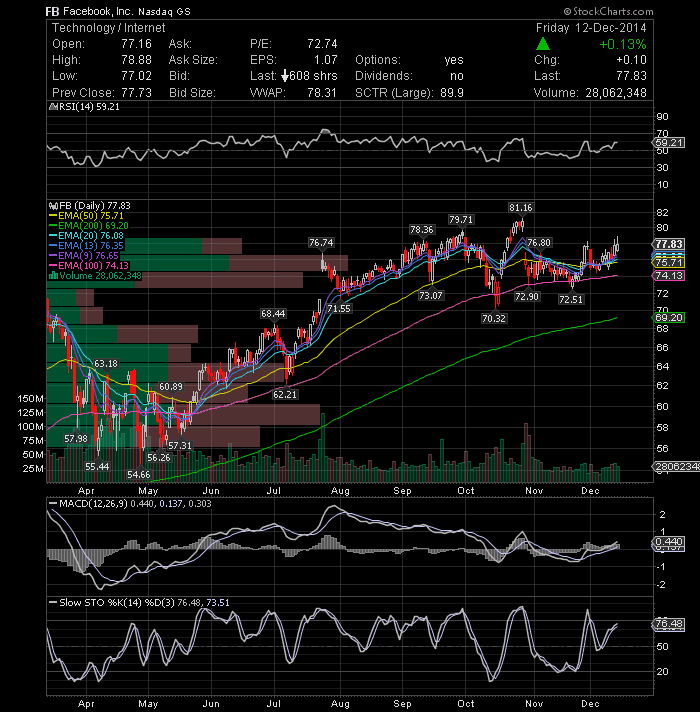Viewport: 700px width, 712px height.
Task: Click the Options yes value
Action: [x=454, y=59]
